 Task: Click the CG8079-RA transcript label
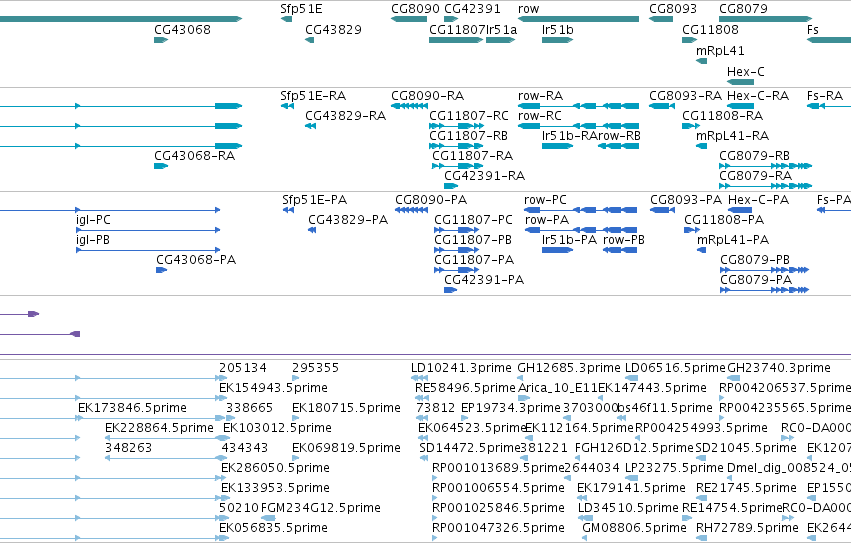(755, 176)
